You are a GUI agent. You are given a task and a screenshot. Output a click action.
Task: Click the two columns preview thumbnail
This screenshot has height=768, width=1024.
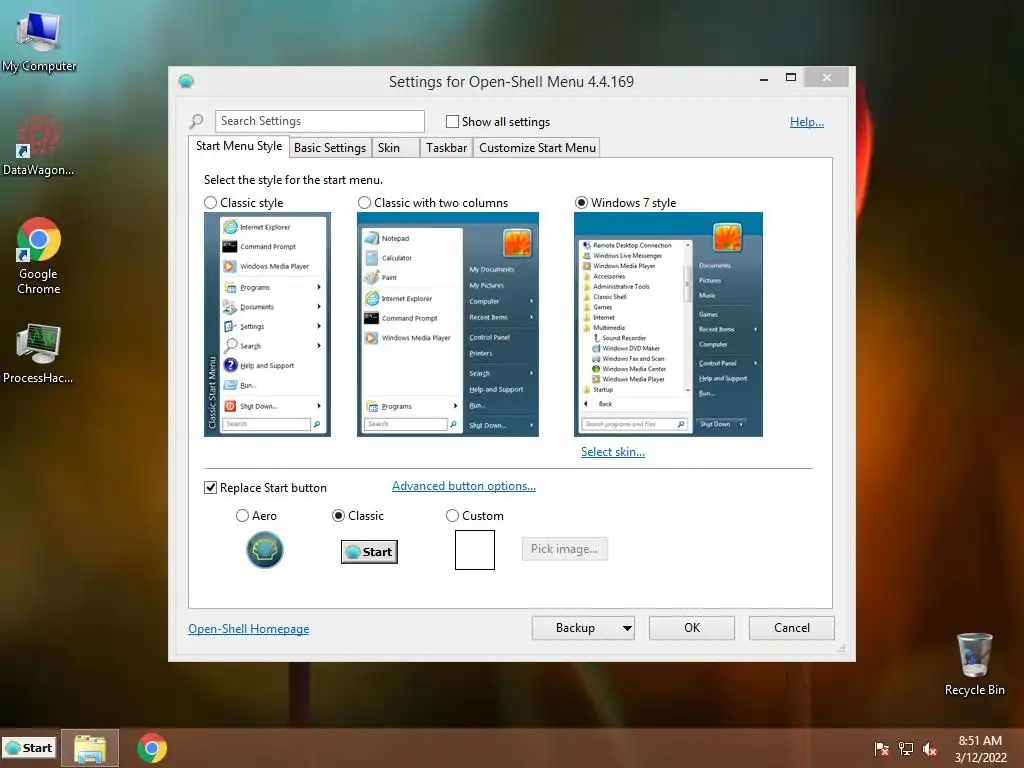click(x=447, y=325)
